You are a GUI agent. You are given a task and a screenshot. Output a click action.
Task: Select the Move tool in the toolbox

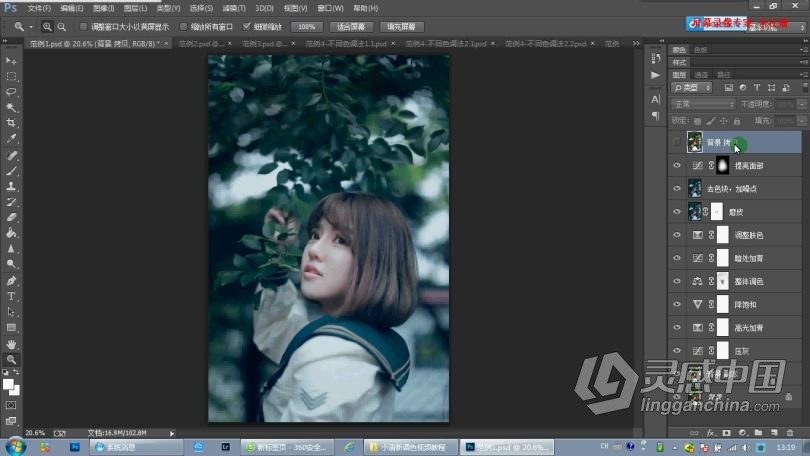click(x=11, y=61)
